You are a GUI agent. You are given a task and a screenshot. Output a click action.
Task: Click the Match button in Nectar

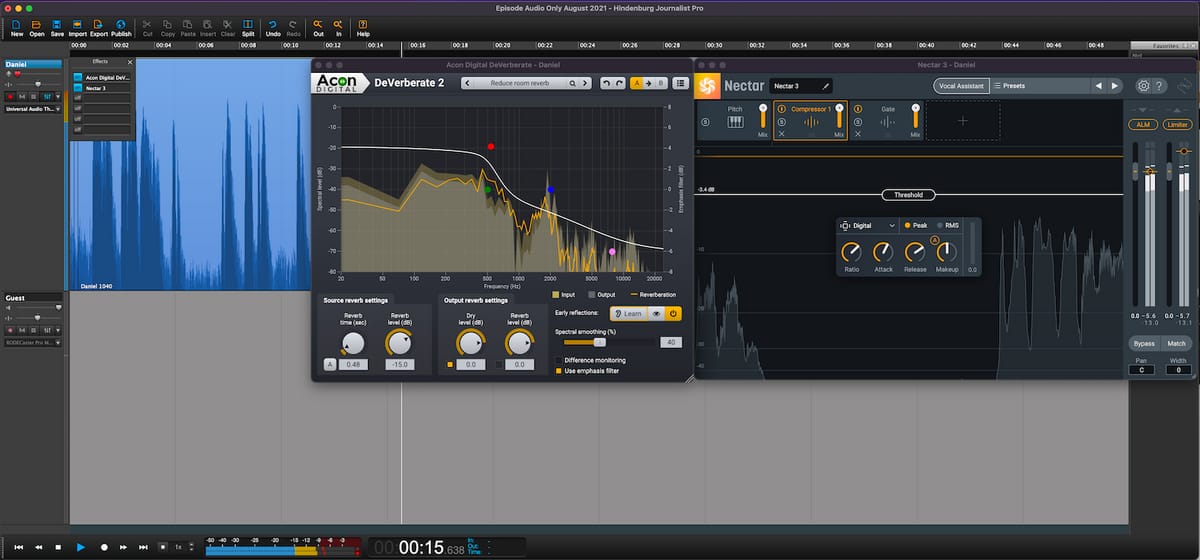point(1177,343)
